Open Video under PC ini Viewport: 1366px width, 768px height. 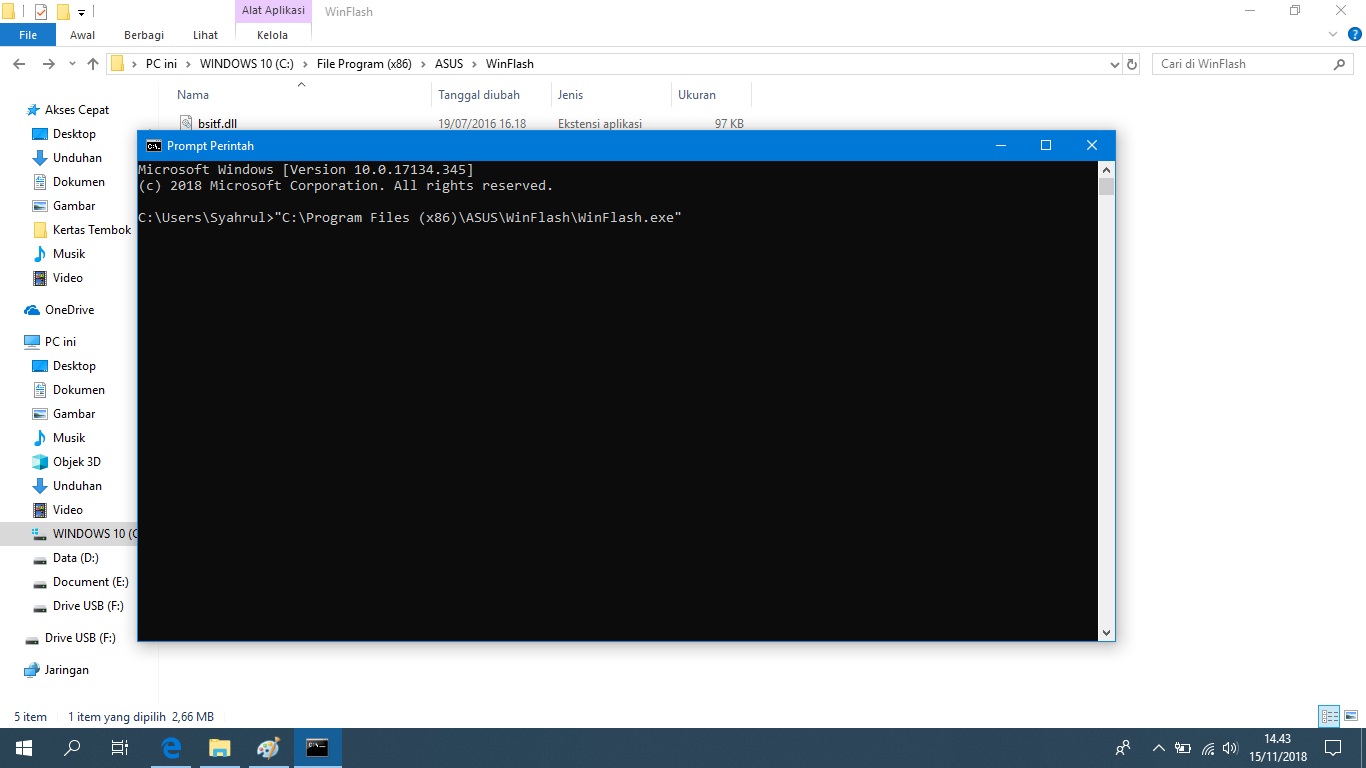(x=68, y=510)
